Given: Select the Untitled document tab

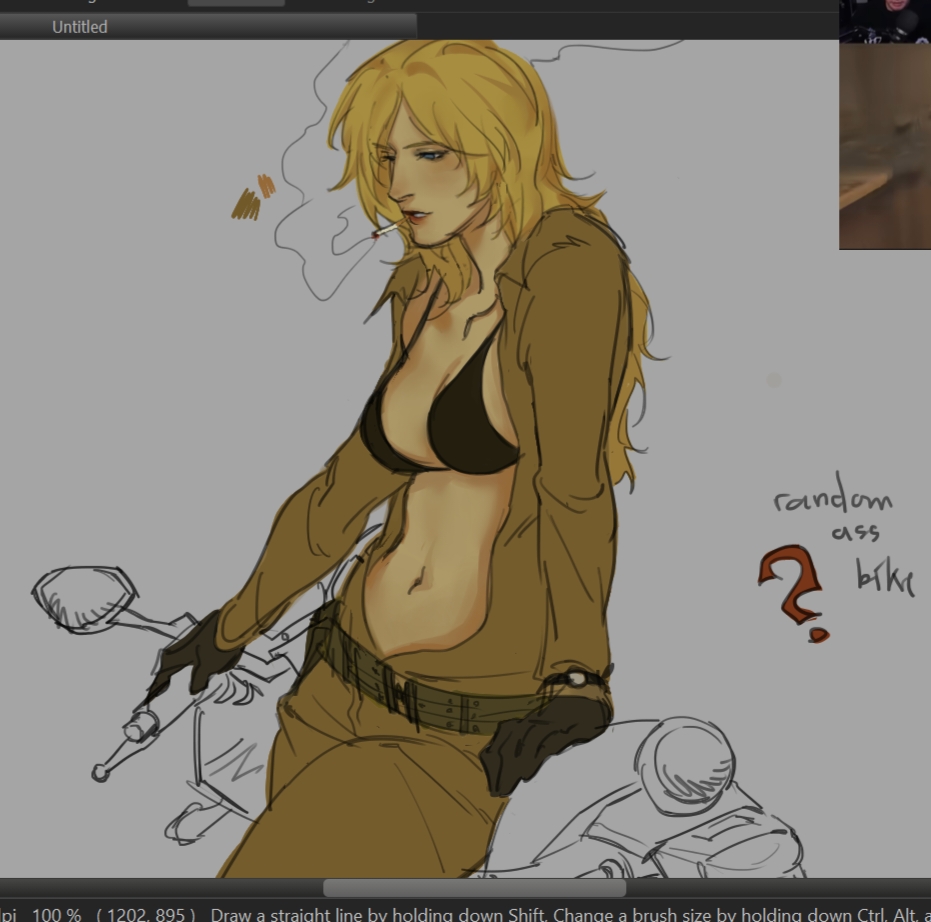Looking at the screenshot, I should coord(80,27).
